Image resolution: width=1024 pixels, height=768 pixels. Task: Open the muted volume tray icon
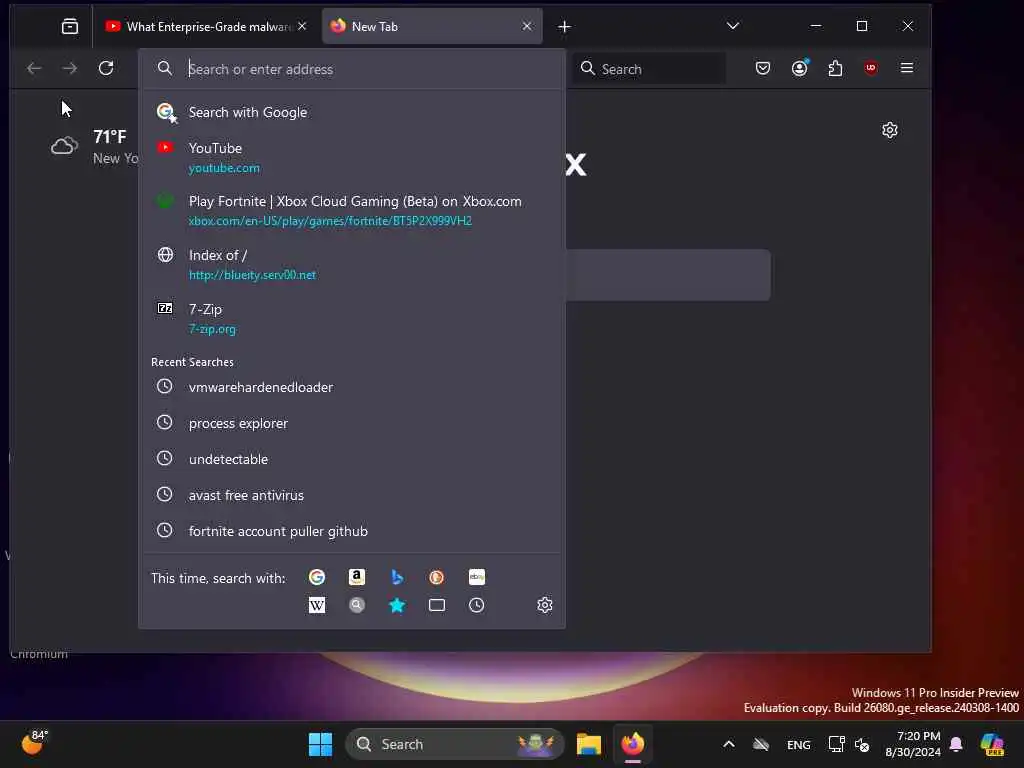862,745
